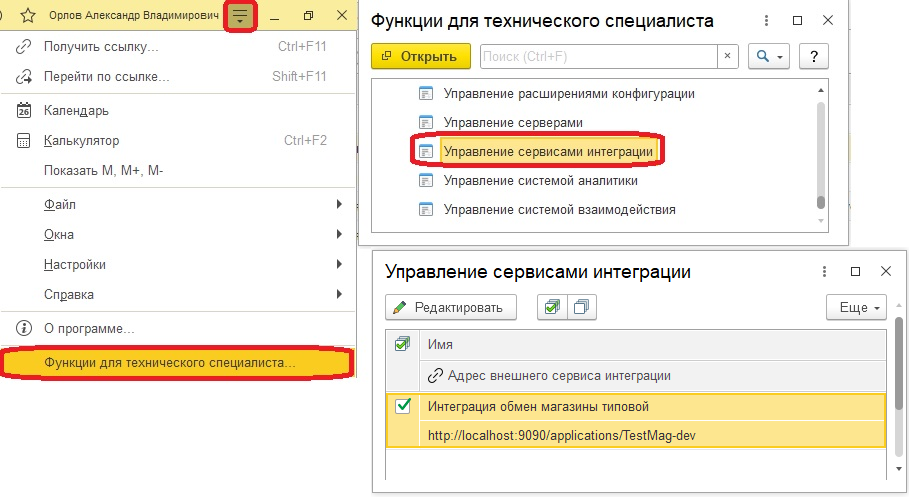Choose О программе menu entry
This screenshot has width=909, height=497.
point(90,328)
